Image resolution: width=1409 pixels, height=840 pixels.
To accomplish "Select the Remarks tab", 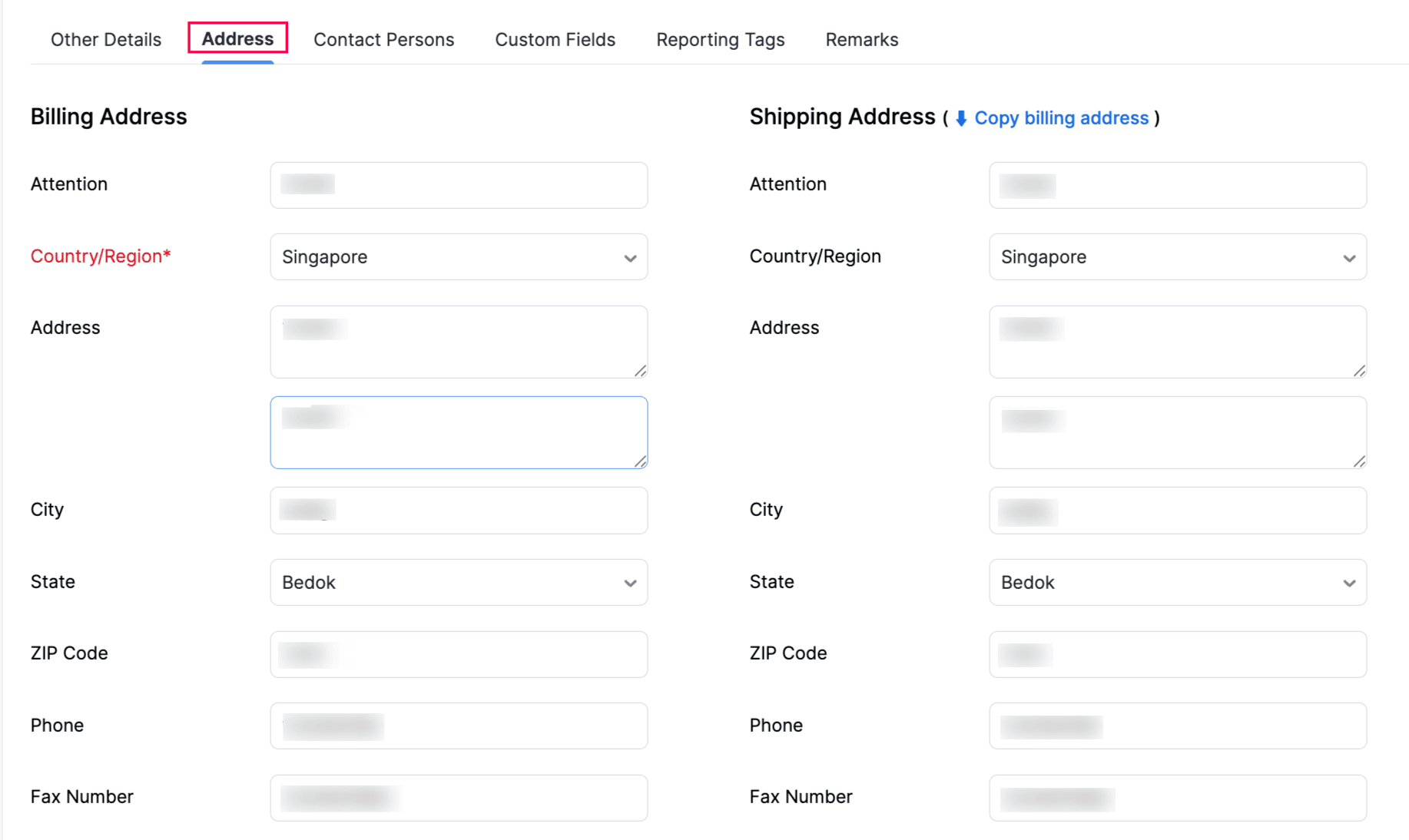I will pos(861,39).
